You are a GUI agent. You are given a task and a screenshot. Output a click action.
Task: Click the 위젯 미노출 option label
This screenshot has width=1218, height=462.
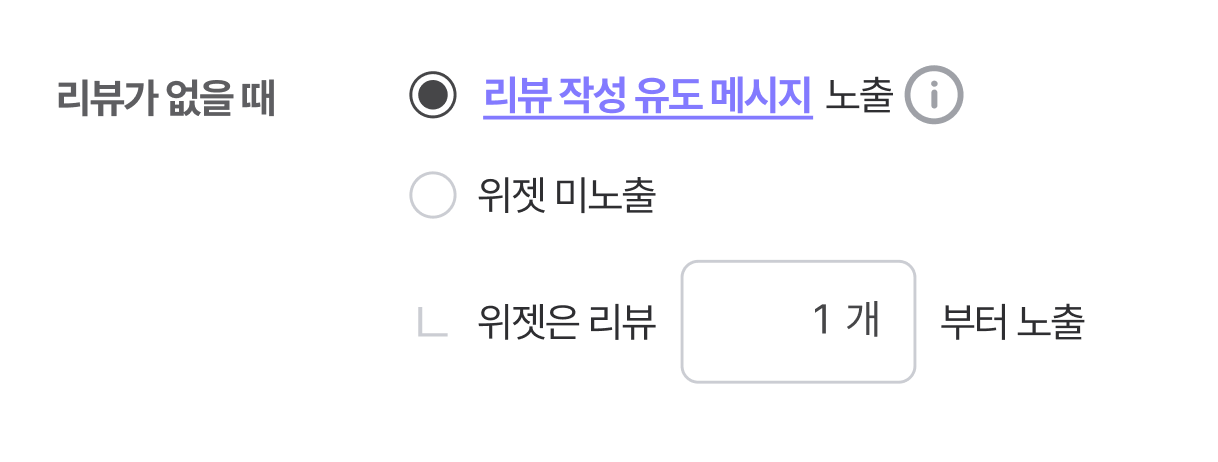pyautogui.click(x=566, y=195)
